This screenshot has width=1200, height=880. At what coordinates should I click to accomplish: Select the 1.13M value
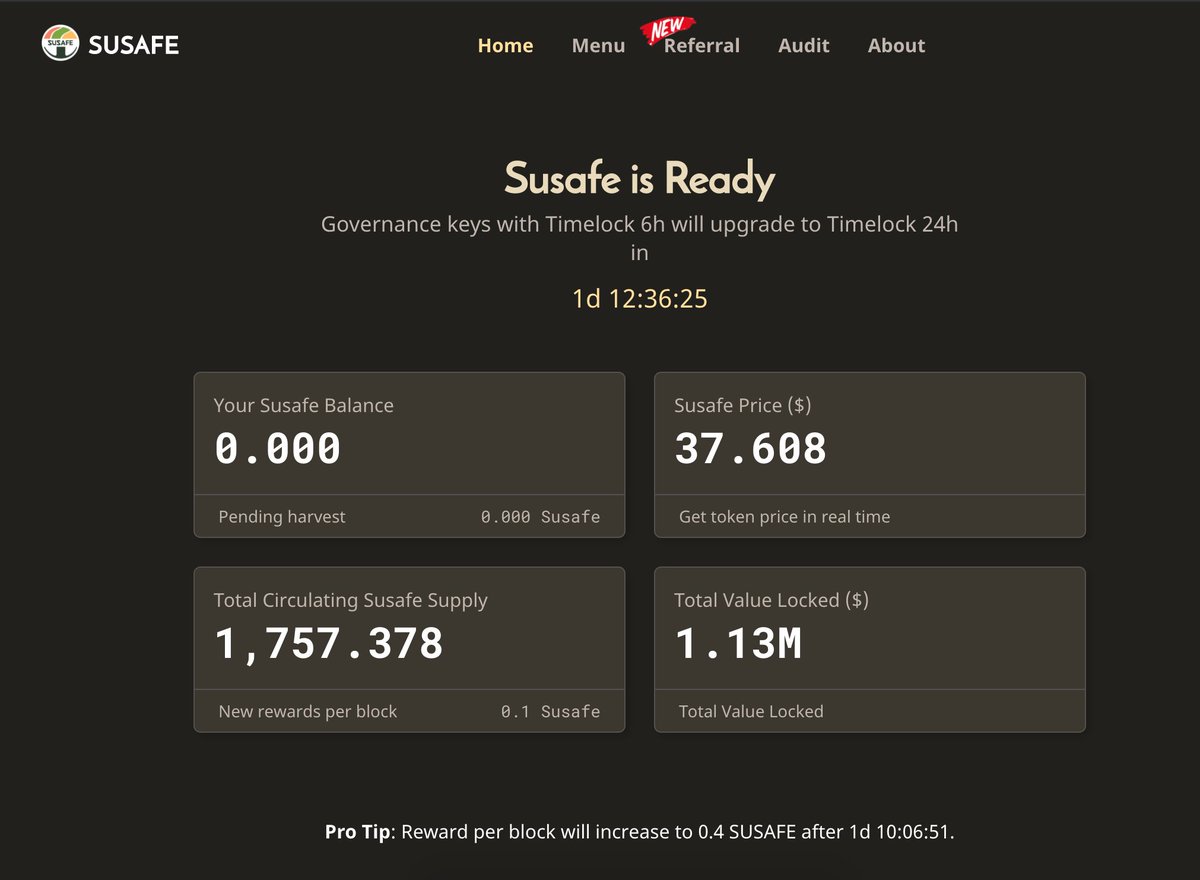coord(738,644)
